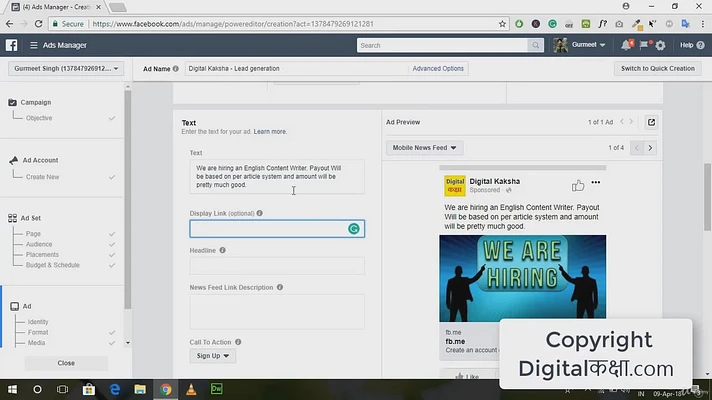
Task: Click the Grammarly icon in Display Link field
Action: [354, 229]
